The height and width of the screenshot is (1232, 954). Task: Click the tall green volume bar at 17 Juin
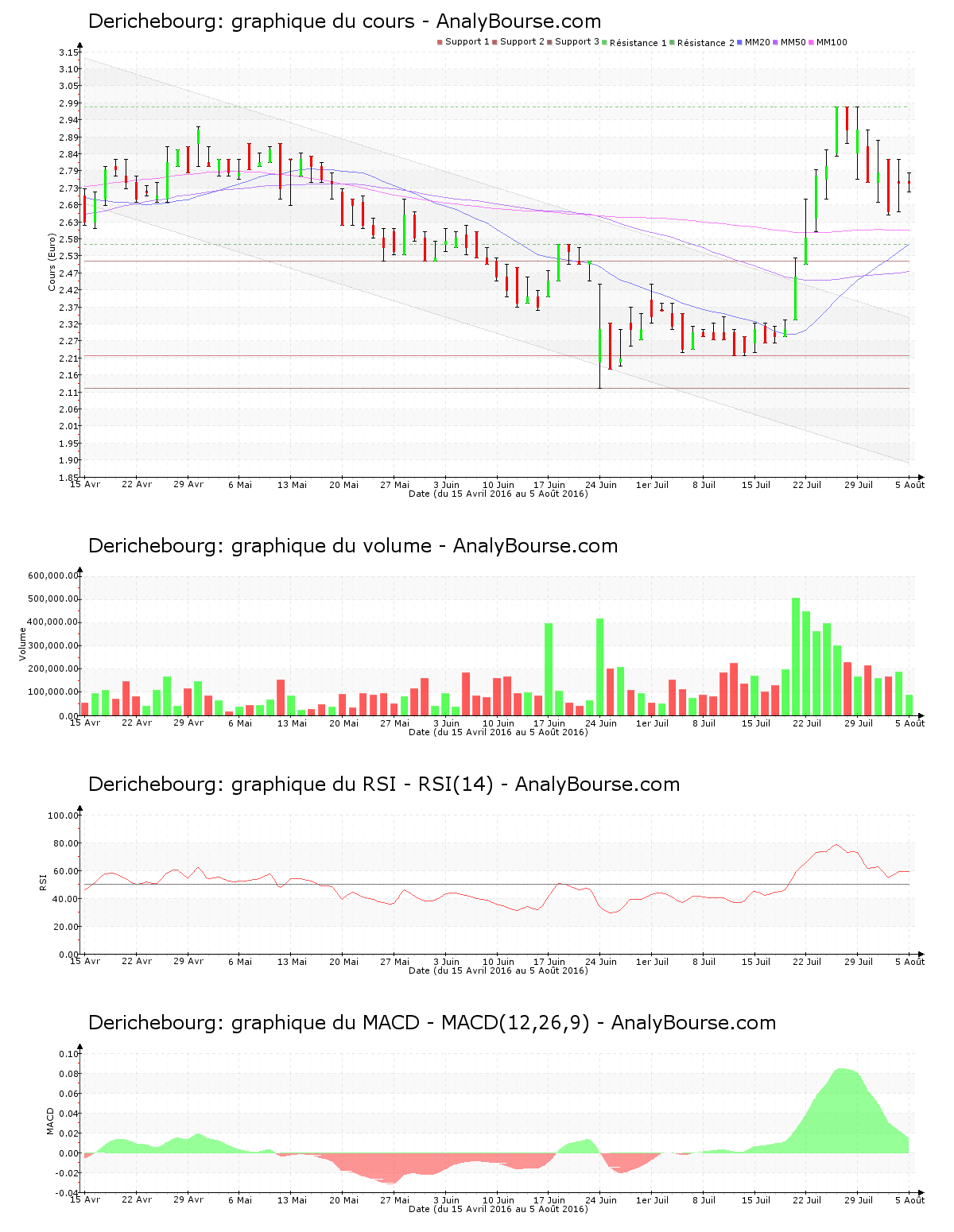click(549, 669)
